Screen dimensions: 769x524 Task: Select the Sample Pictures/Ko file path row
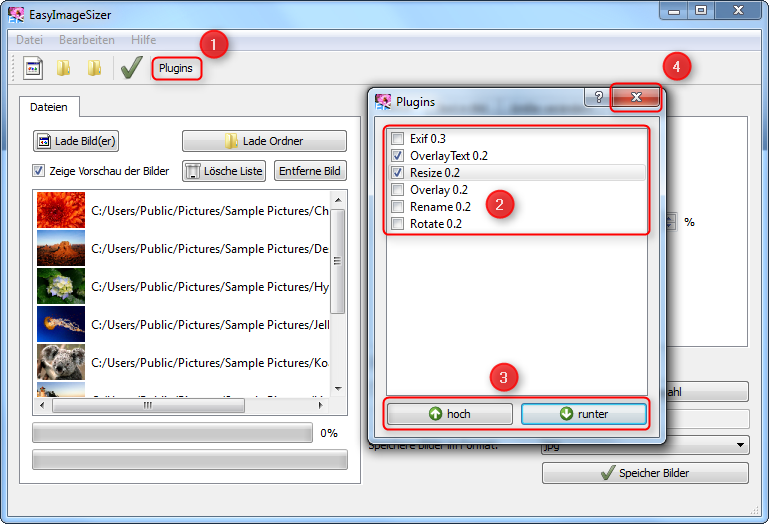[x=182, y=362]
